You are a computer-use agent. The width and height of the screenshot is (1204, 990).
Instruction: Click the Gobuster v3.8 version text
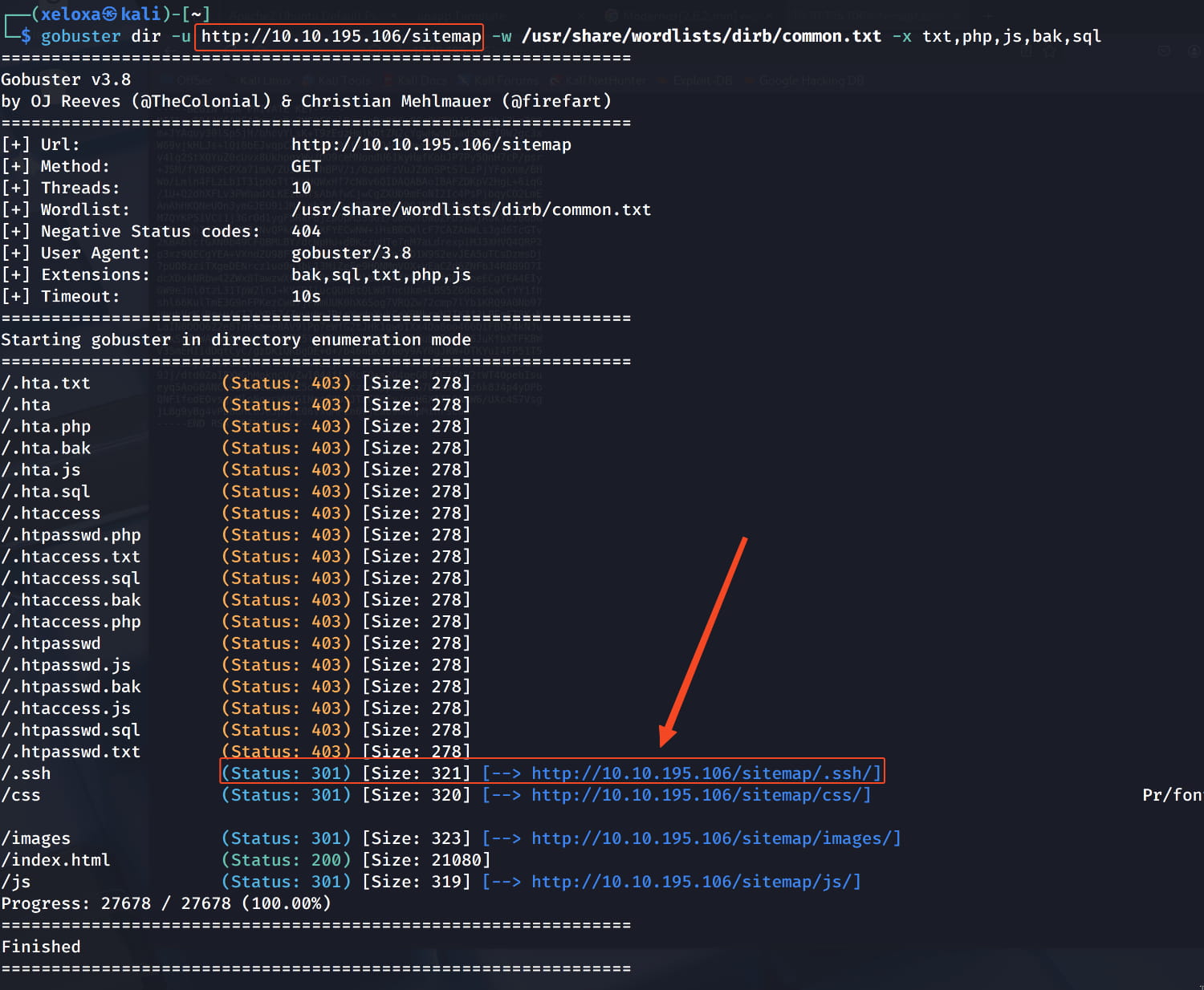click(x=66, y=79)
